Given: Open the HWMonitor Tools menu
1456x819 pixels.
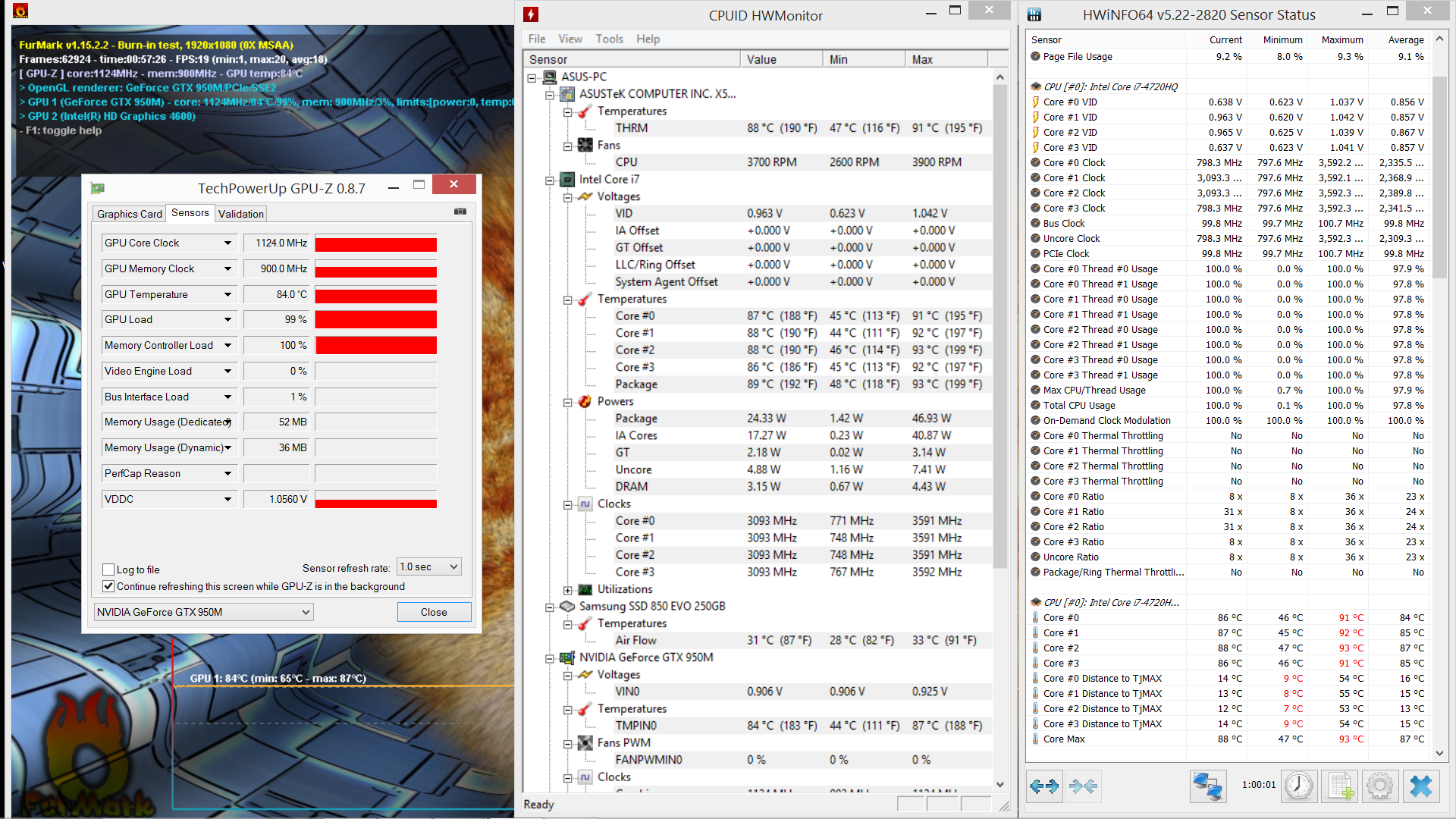Looking at the screenshot, I should pyautogui.click(x=609, y=39).
